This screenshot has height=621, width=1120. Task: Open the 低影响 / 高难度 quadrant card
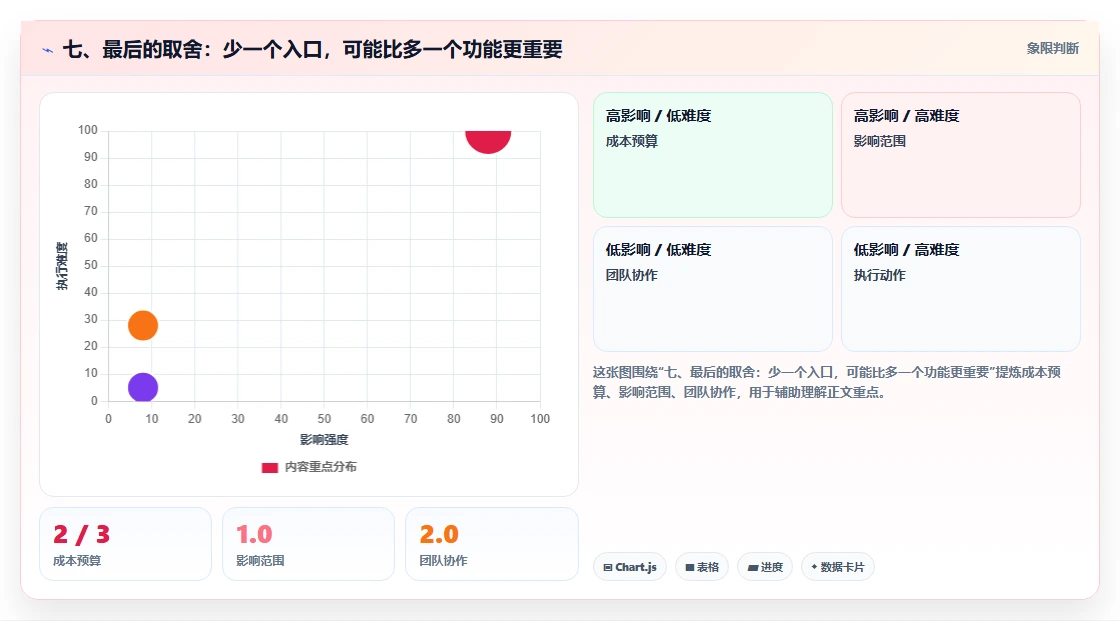tap(961, 289)
